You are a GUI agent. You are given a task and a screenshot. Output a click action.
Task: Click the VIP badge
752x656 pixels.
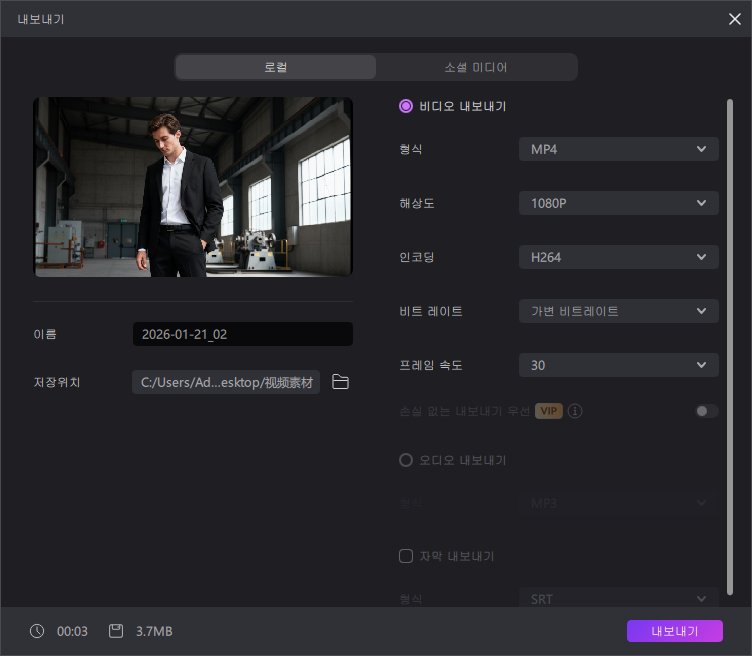549,411
